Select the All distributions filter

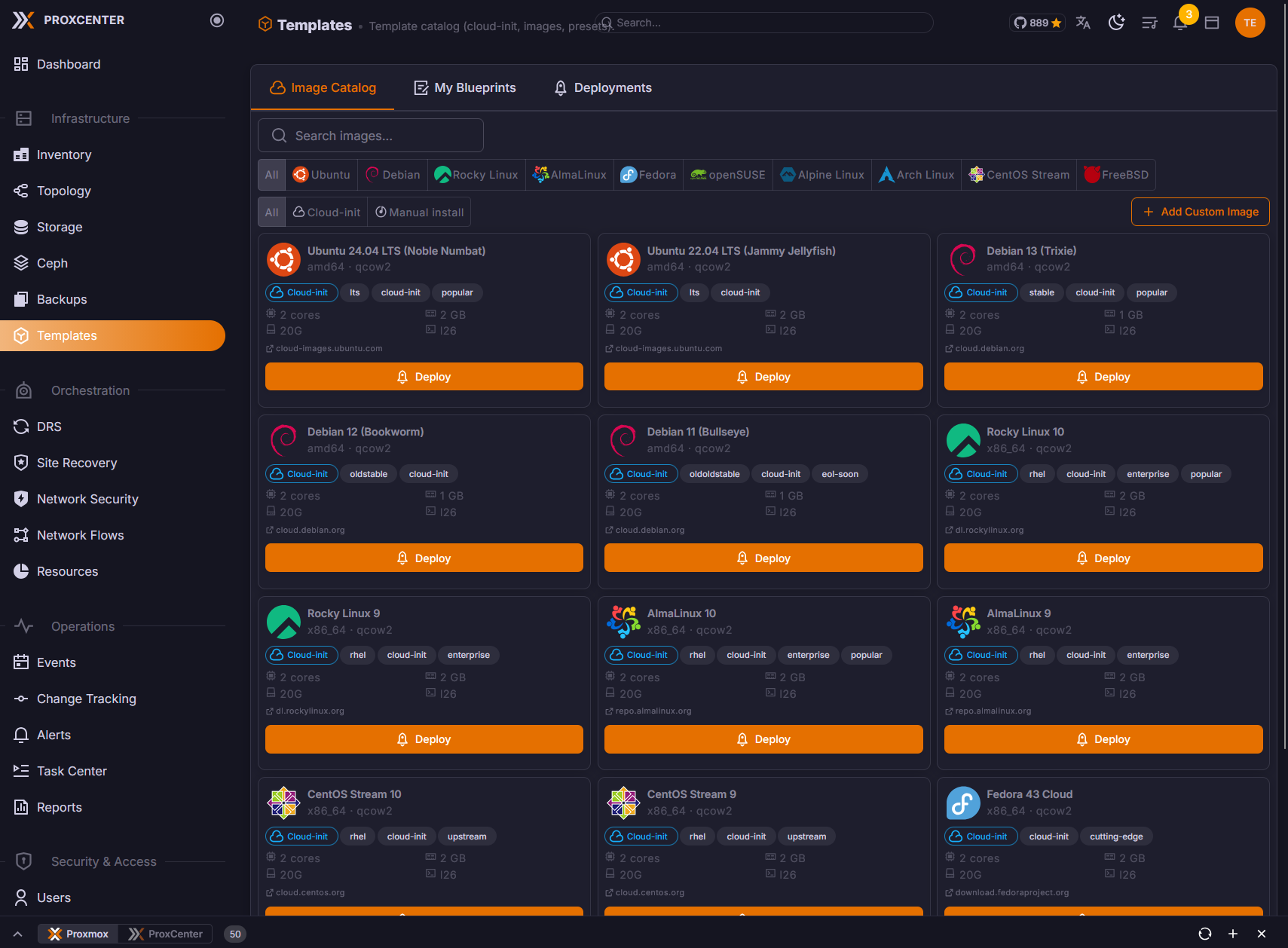pos(272,175)
